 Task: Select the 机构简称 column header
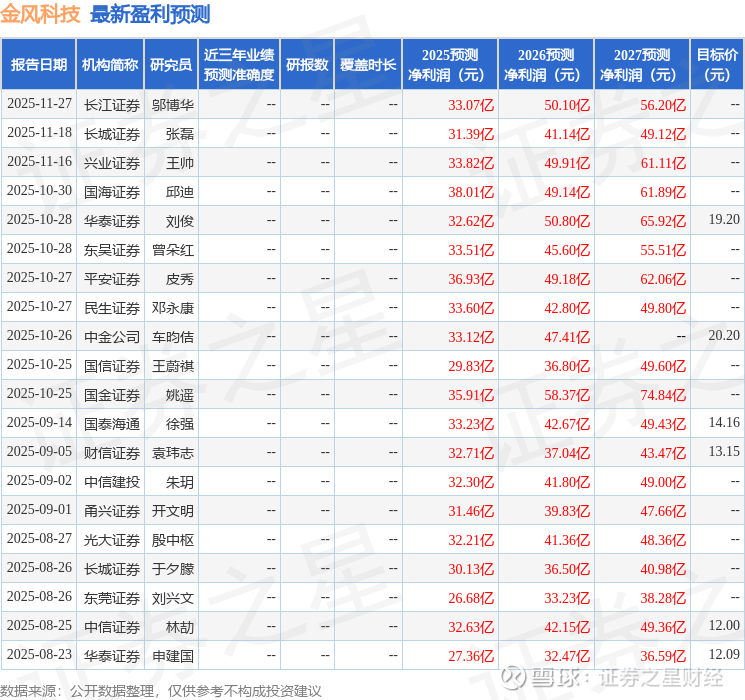[x=110, y=65]
